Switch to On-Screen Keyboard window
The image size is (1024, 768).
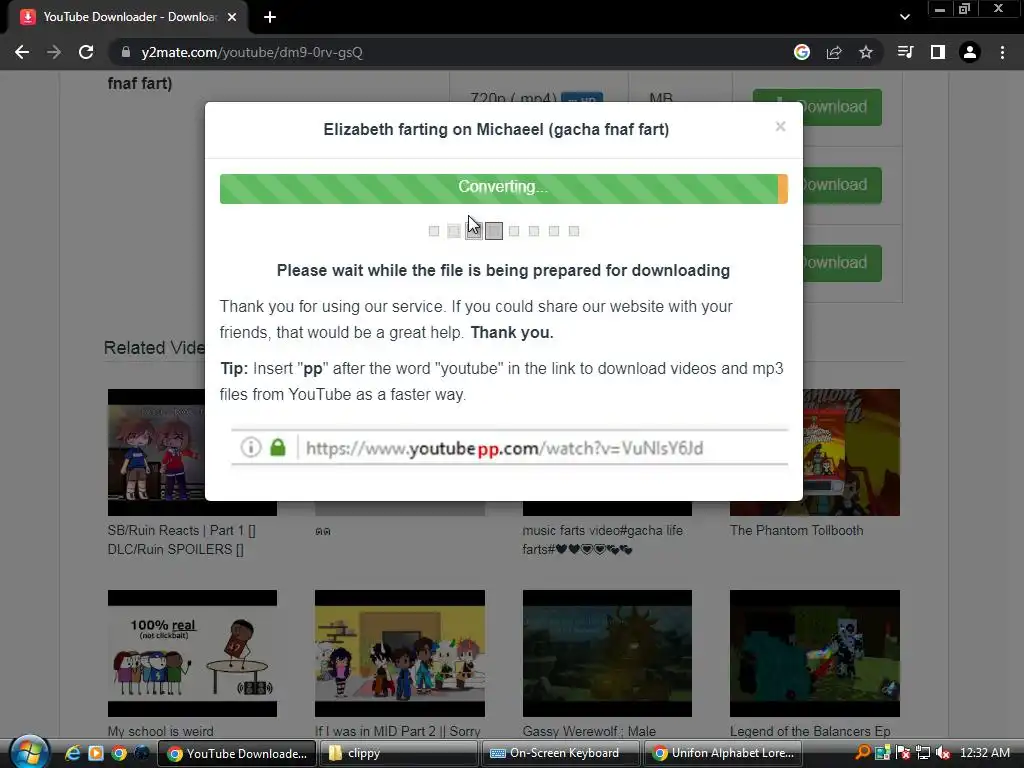561,753
